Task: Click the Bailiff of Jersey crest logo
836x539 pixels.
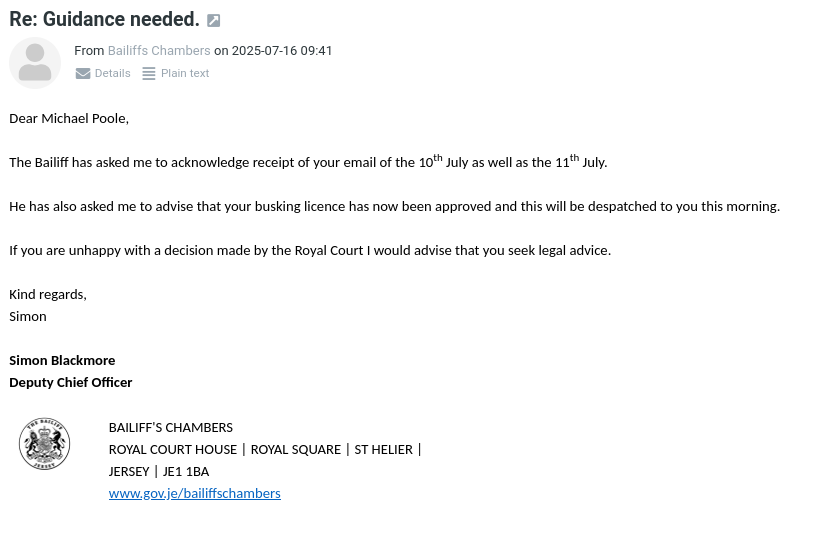Action: (45, 444)
